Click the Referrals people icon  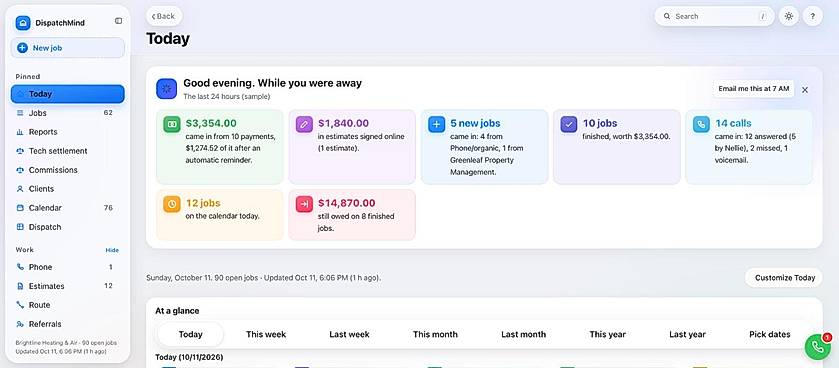tap(20, 324)
